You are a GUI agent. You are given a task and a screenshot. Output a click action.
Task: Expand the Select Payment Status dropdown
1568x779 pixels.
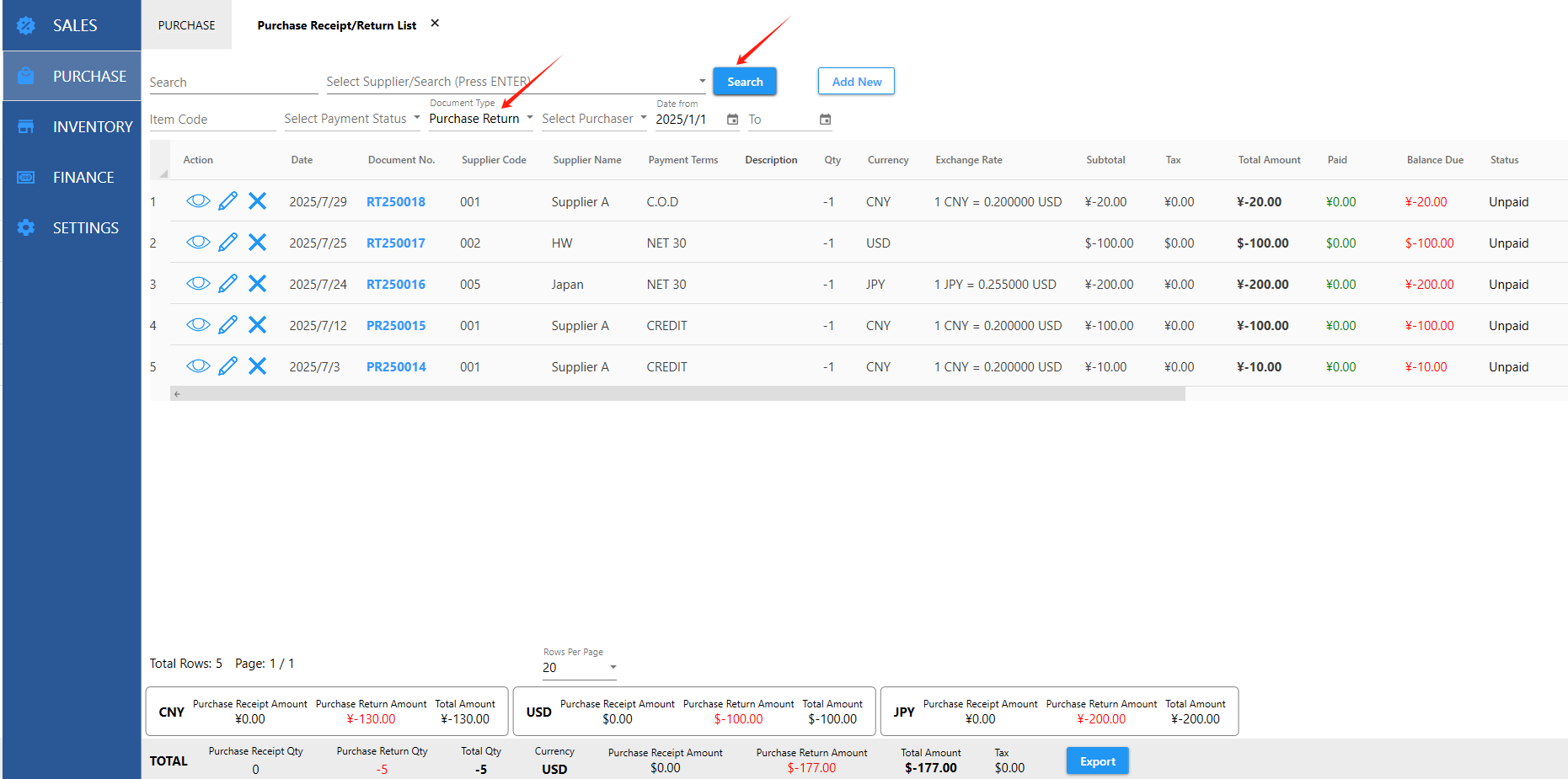pos(352,119)
